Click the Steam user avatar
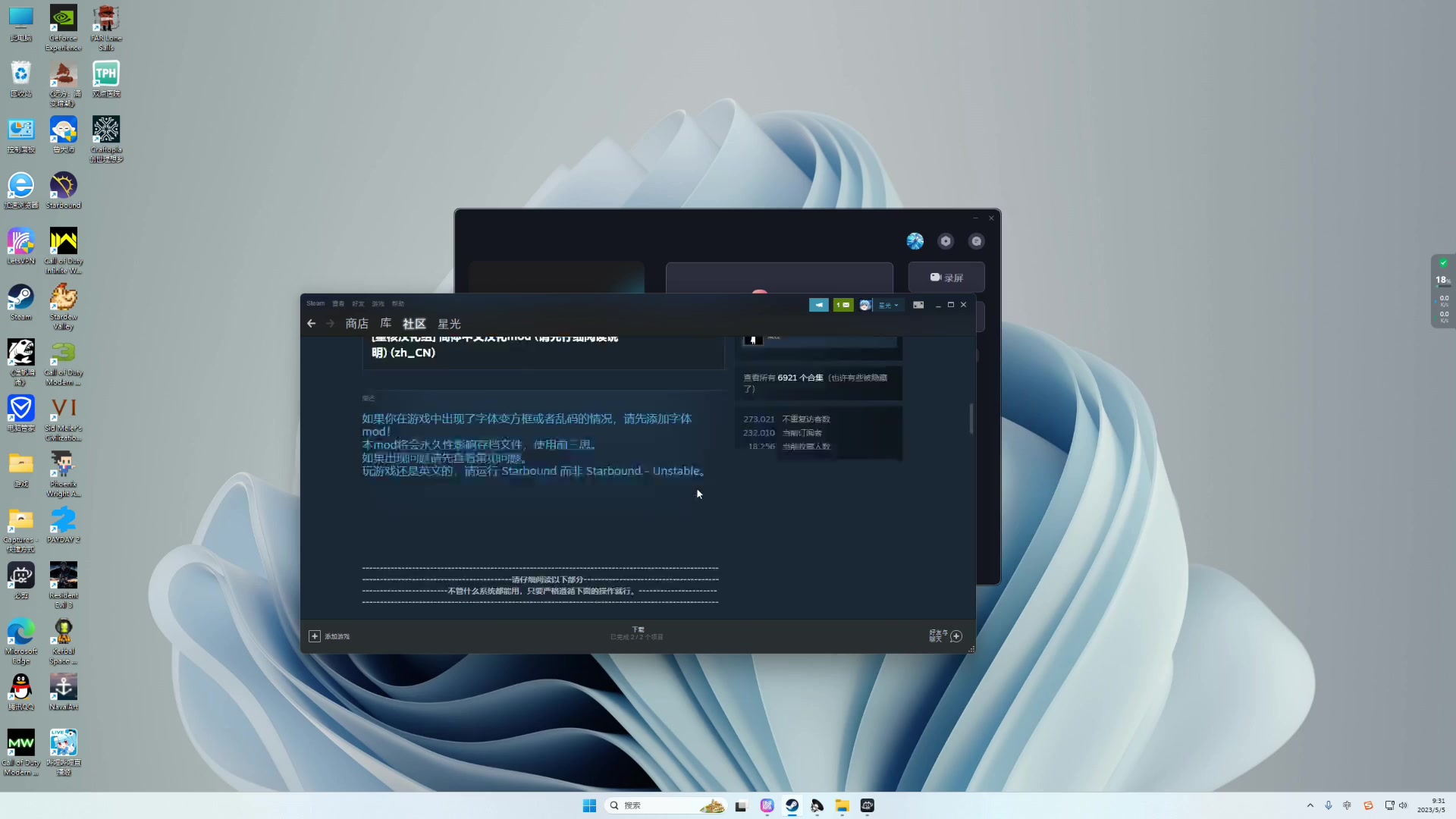The width and height of the screenshot is (1456, 819). click(865, 305)
